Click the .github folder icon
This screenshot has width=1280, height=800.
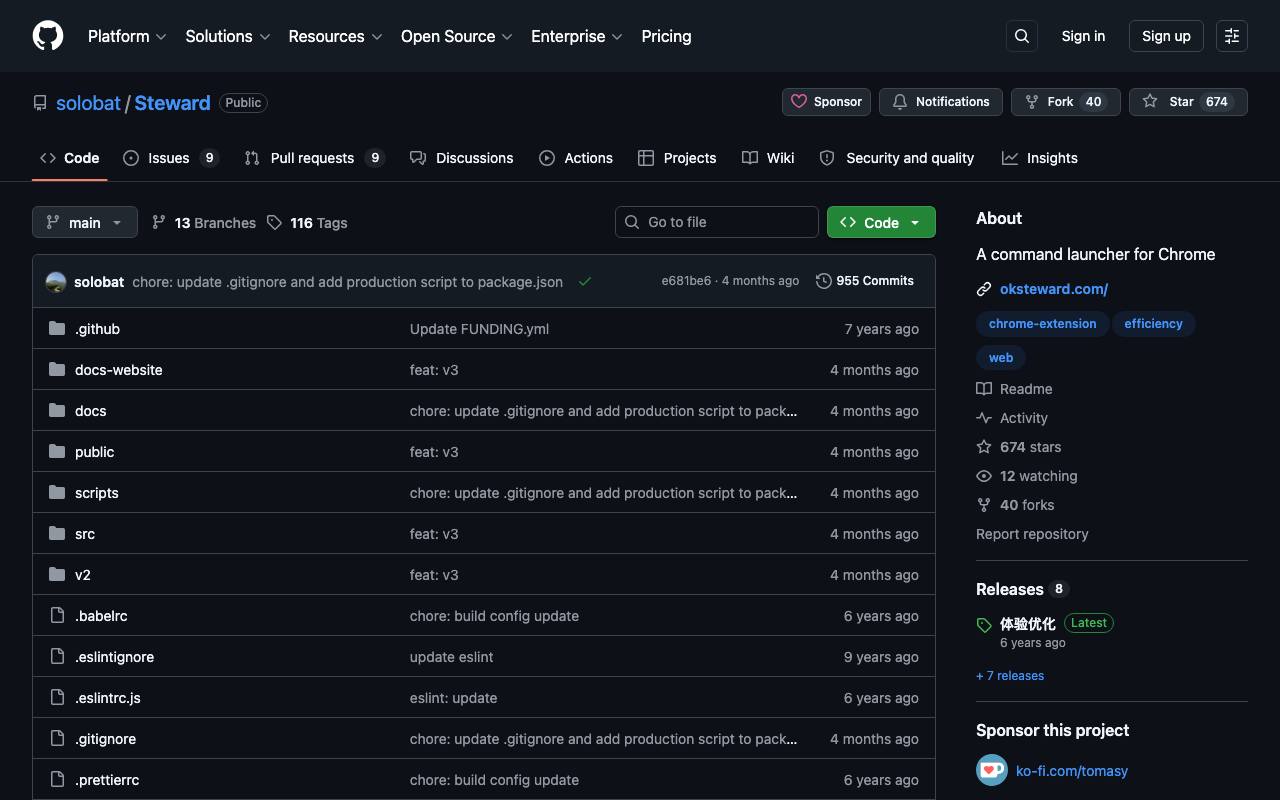[57, 329]
